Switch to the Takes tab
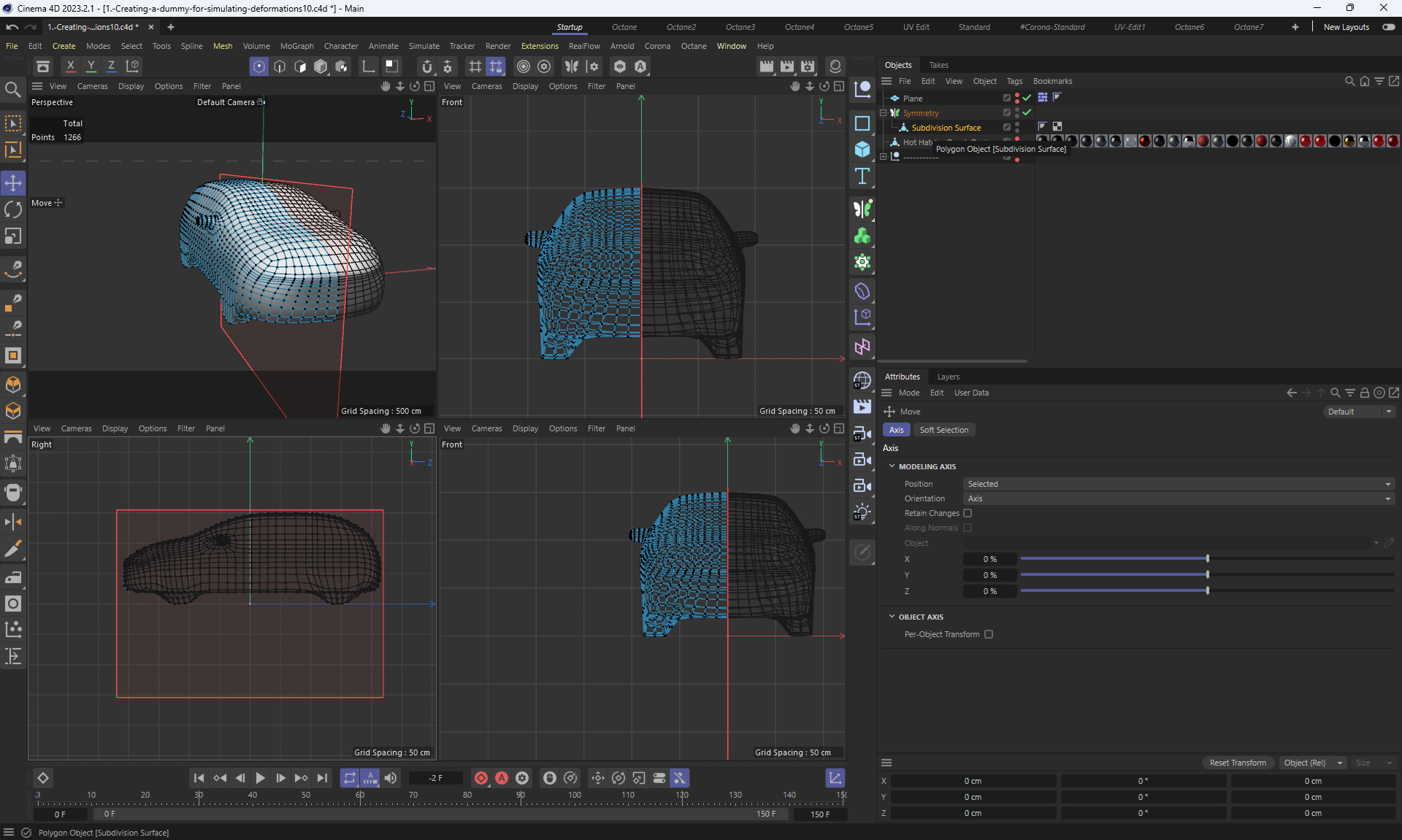Screen dimensions: 1402x840 coord(938,65)
